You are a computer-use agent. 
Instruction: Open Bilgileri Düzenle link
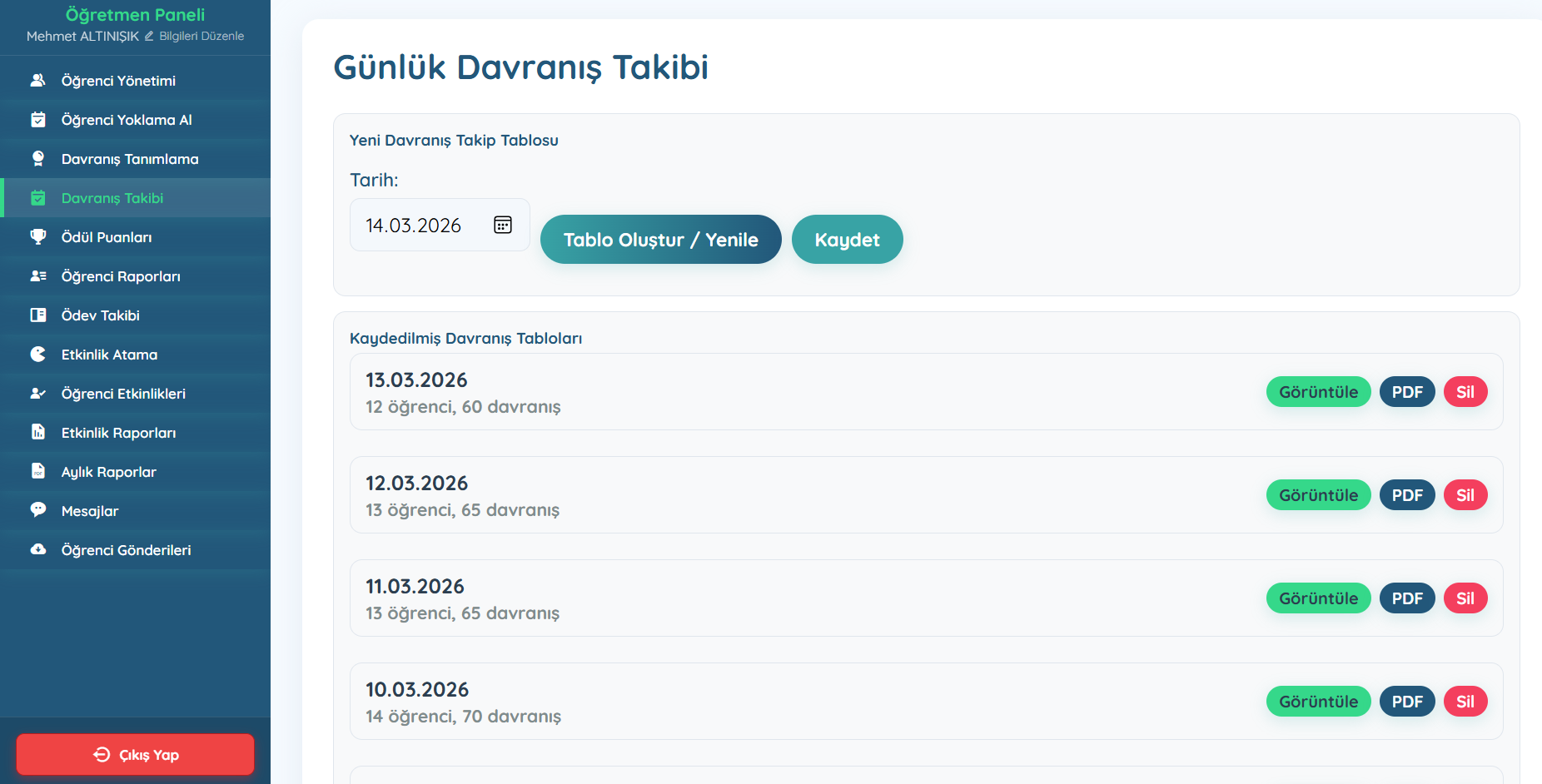201,36
